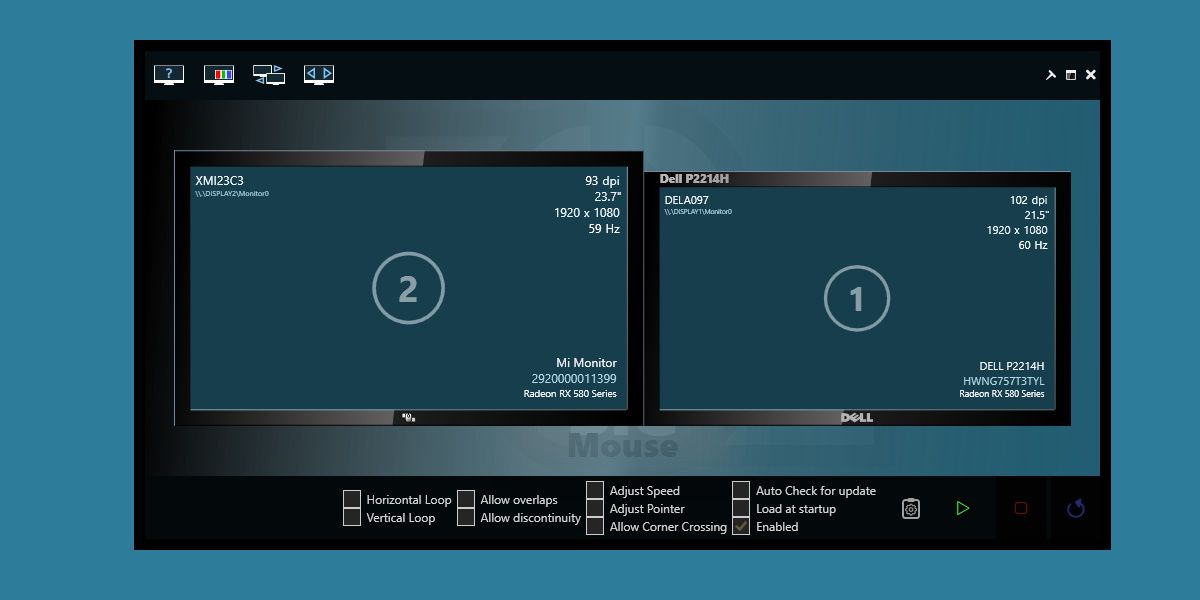
Task: Open the color bars monitor pattern icon
Action: [219, 74]
